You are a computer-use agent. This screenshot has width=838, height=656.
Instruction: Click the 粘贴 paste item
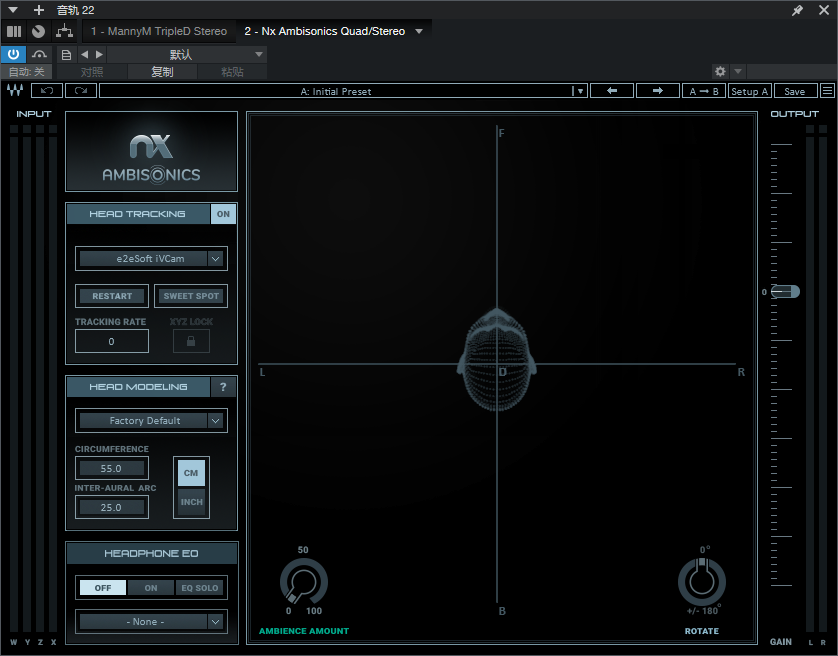[x=232, y=72]
